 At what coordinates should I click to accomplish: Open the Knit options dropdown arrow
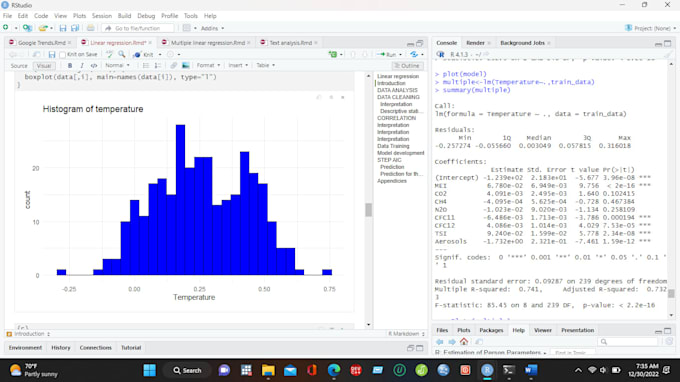pyautogui.click(x=160, y=55)
